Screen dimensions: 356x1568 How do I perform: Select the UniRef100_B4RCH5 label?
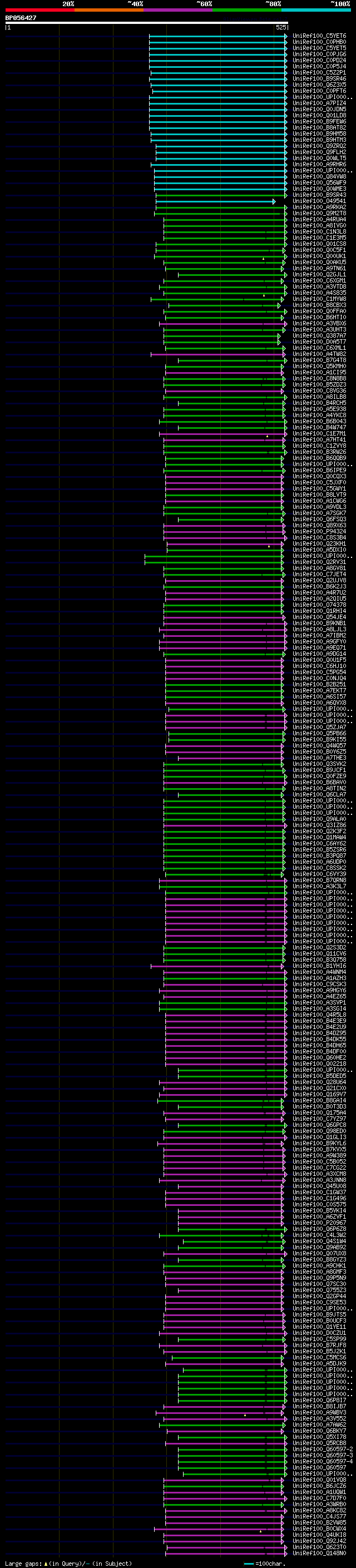[319, 403]
